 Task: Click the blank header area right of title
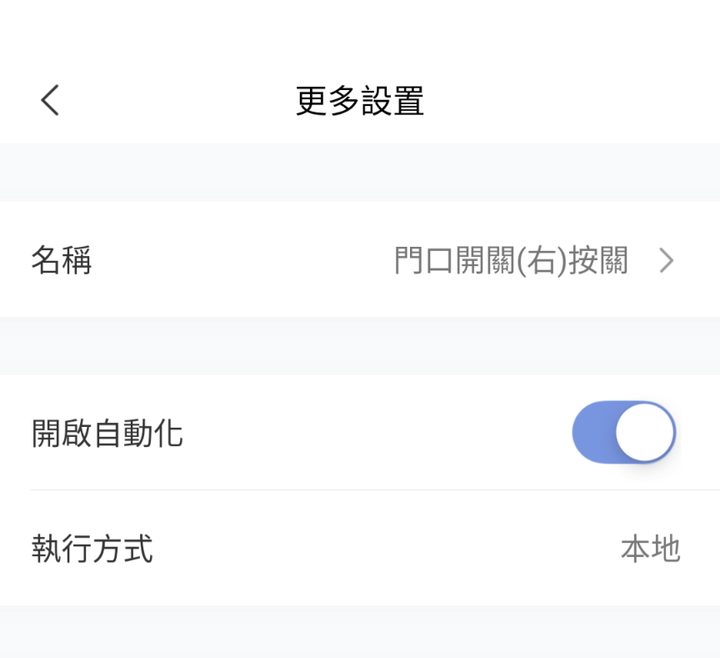572,101
